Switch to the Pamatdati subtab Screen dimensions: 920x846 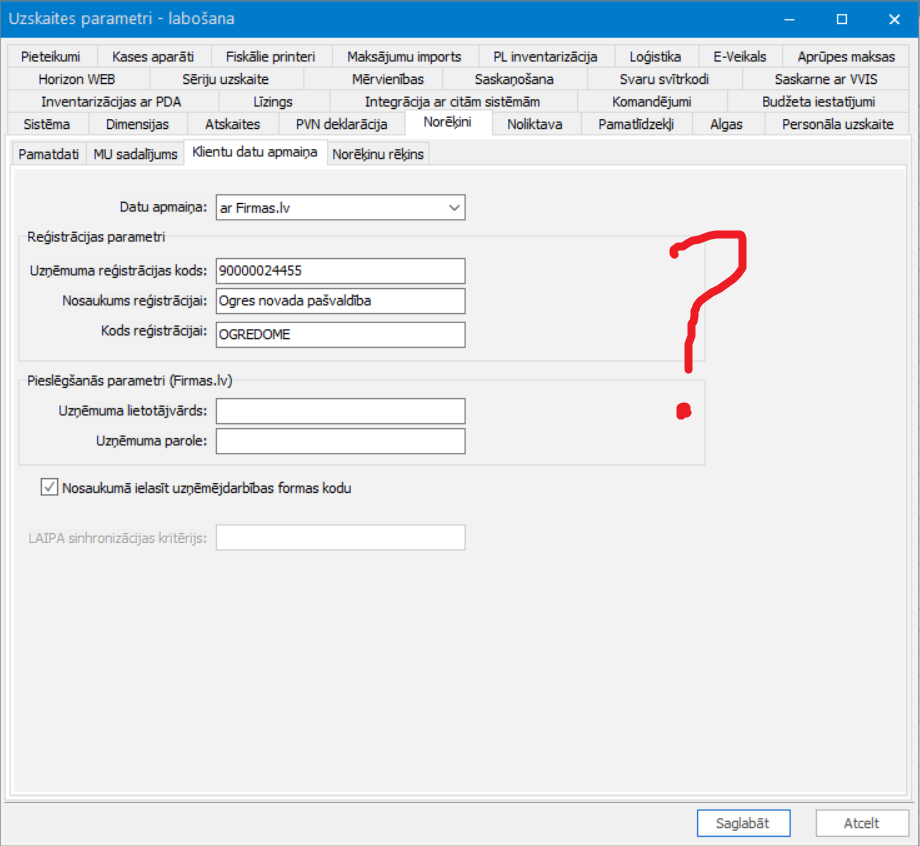click(x=49, y=154)
